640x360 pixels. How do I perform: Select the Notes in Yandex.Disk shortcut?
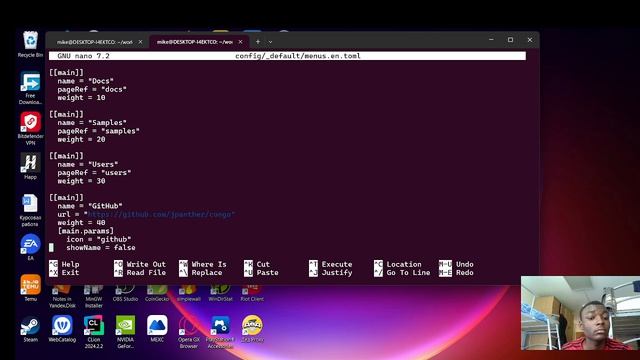62,297
